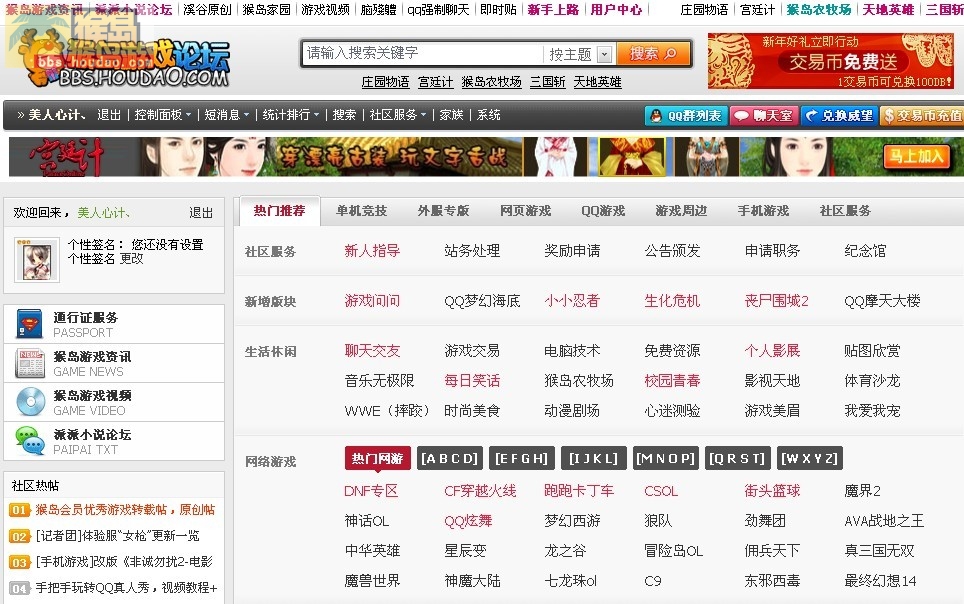964x604 pixels.
Task: Open the 站务处理 forum link
Action: 472,251
